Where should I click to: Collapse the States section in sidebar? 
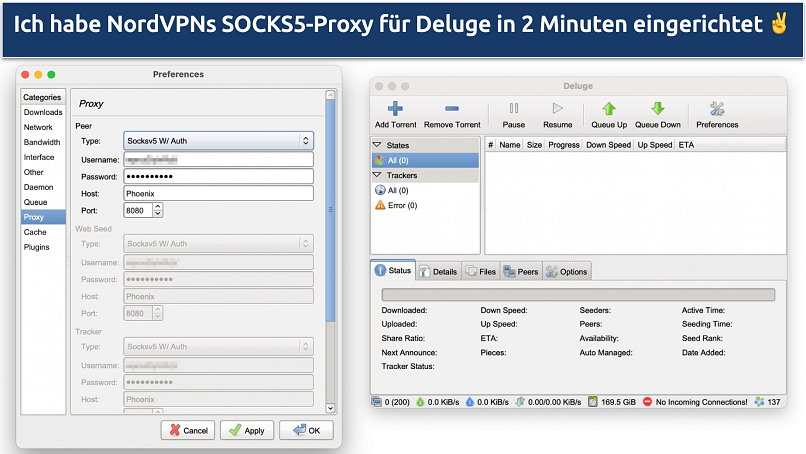tap(378, 145)
